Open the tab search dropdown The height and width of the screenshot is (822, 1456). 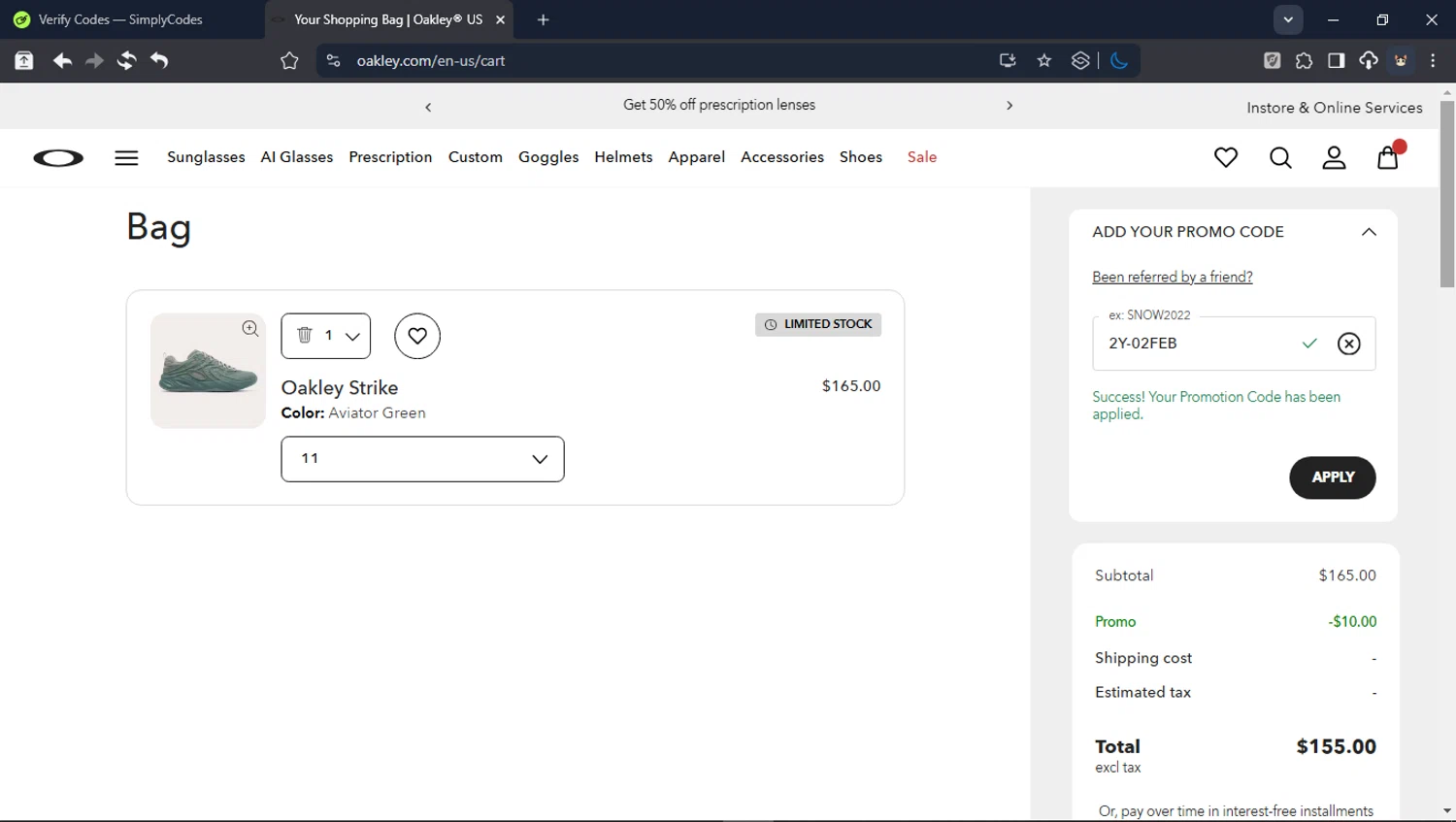coord(1288,19)
